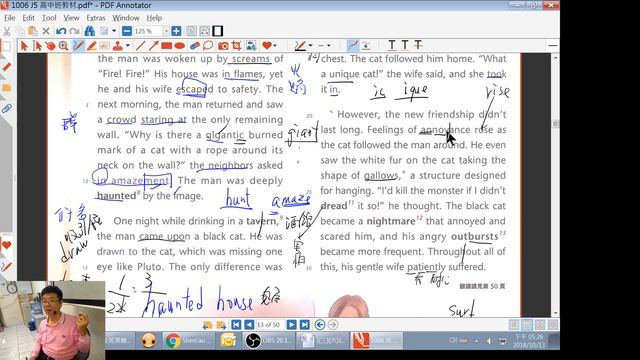The width and height of the screenshot is (640, 360).
Task: Click the Delete X icon
Action: tap(46, 31)
